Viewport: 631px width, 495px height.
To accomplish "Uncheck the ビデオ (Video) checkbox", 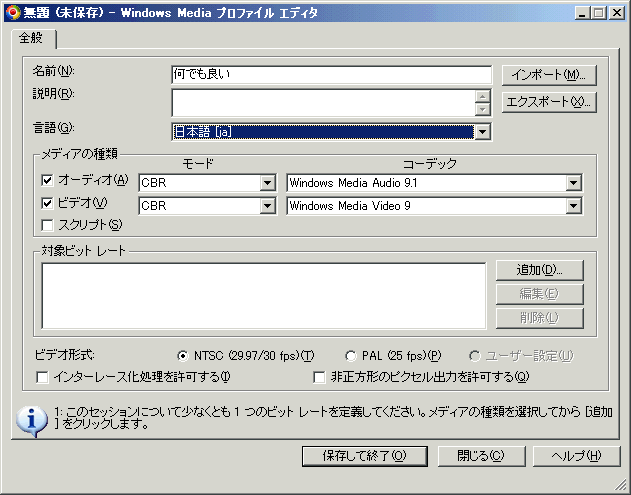I will (47, 203).
